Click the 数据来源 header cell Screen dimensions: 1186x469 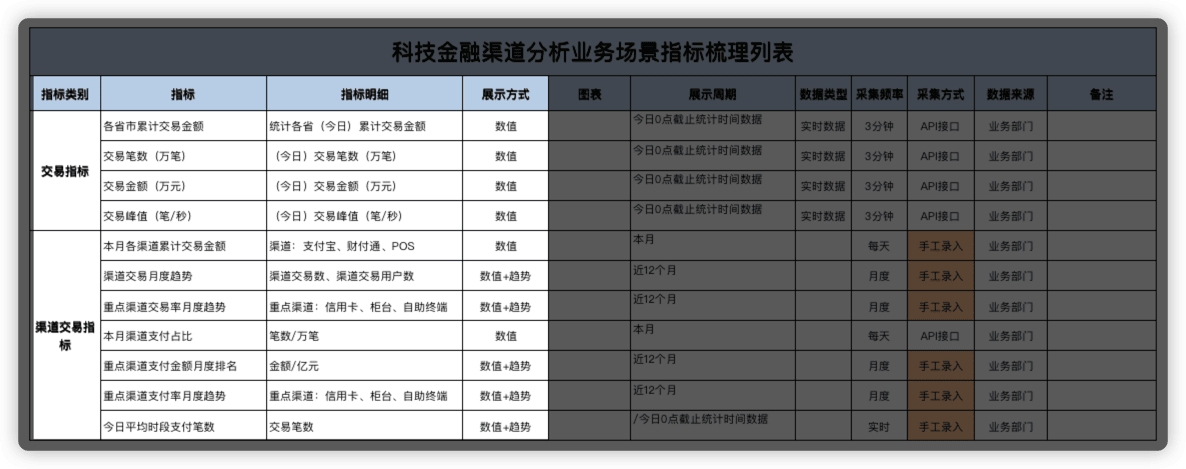1011,95
